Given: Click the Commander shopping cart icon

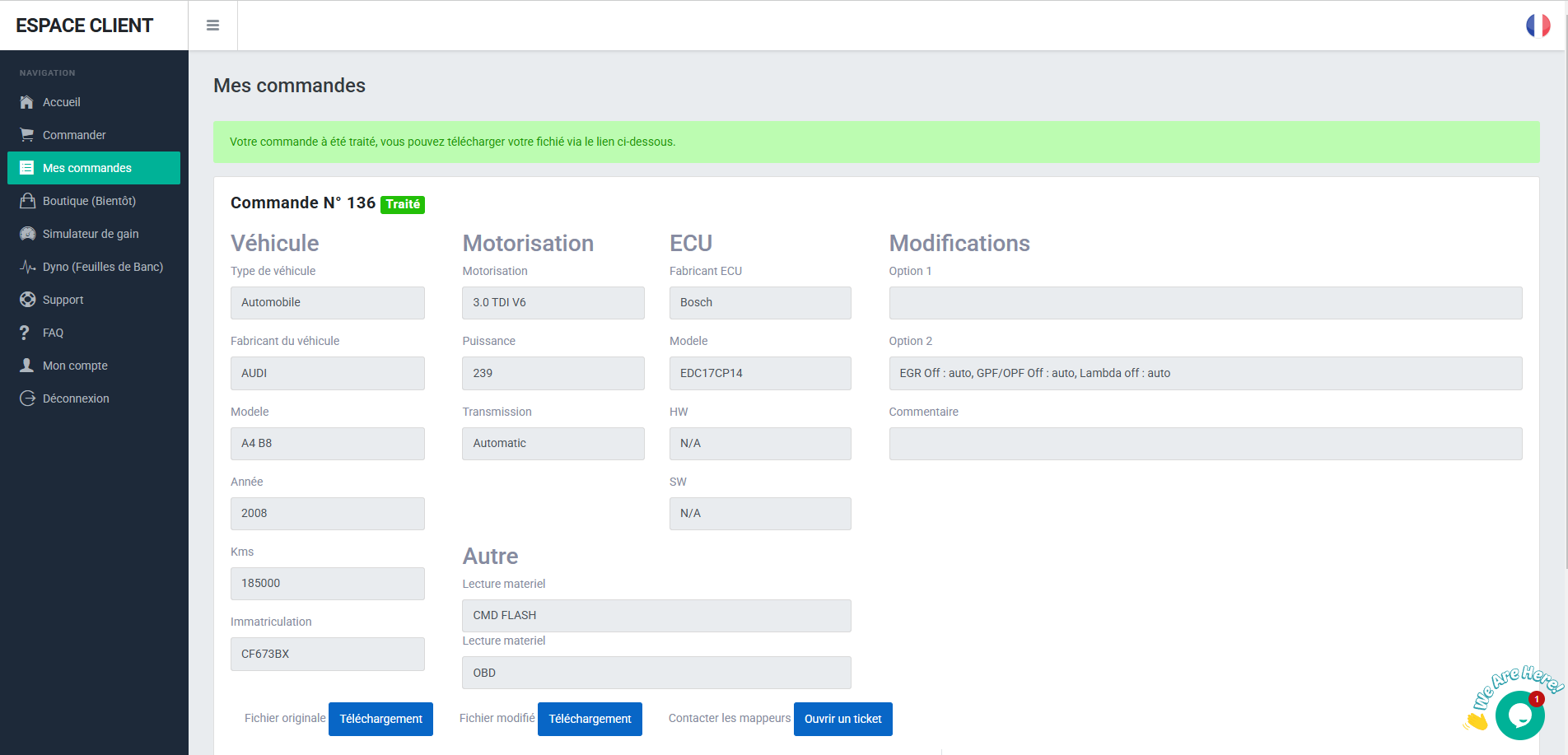Looking at the screenshot, I should [x=27, y=135].
